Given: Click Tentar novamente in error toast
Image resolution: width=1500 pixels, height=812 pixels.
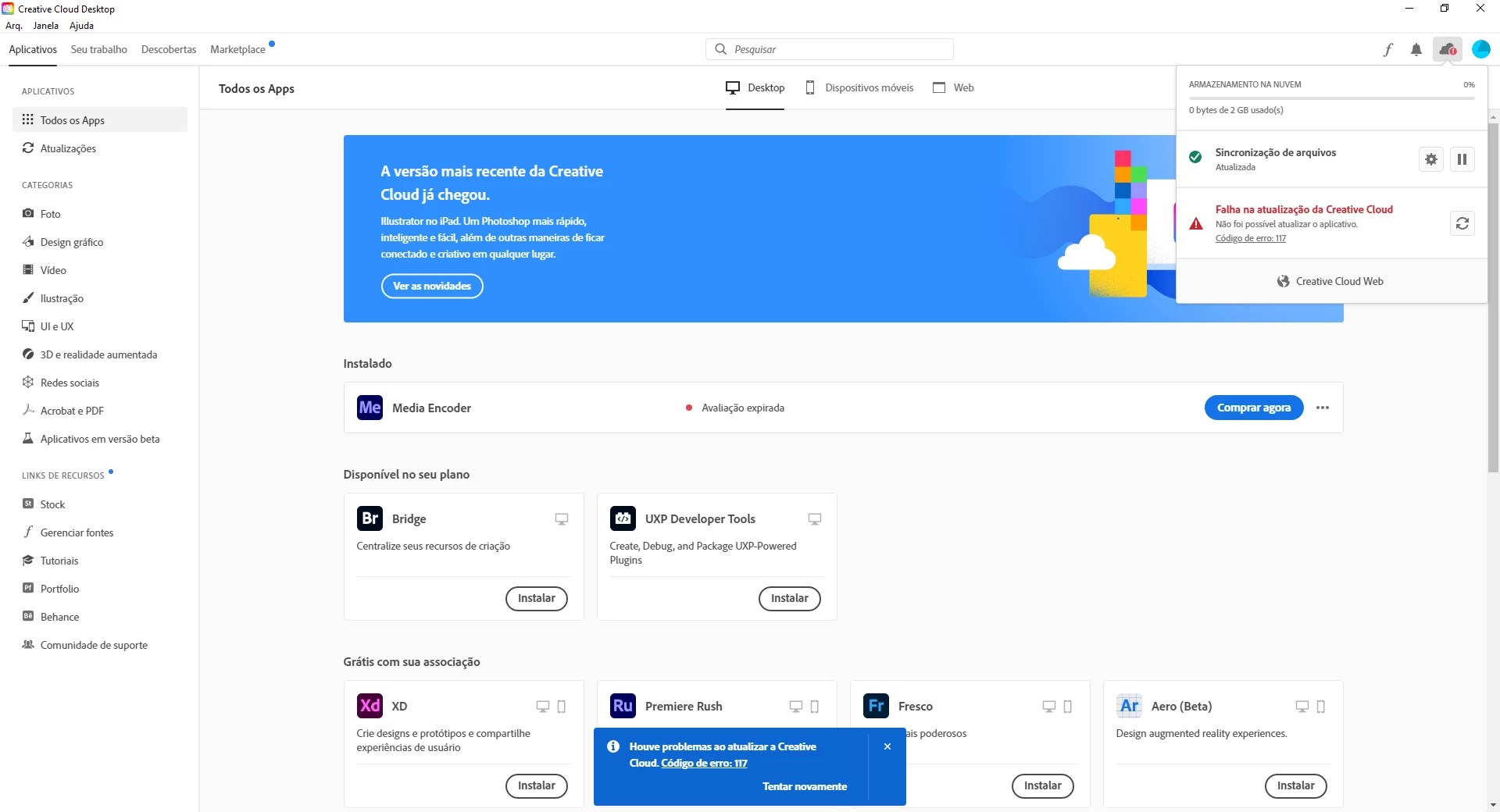Looking at the screenshot, I should pos(804,786).
